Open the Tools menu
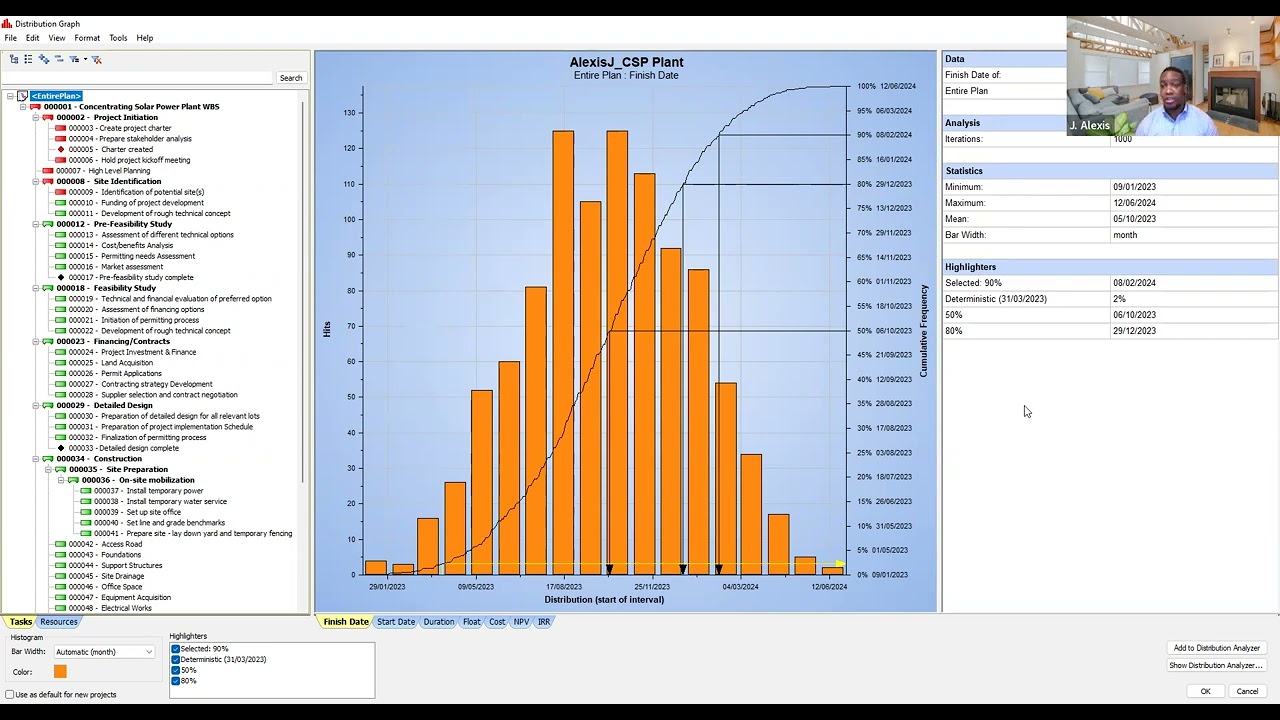1280x720 pixels. pyautogui.click(x=118, y=38)
